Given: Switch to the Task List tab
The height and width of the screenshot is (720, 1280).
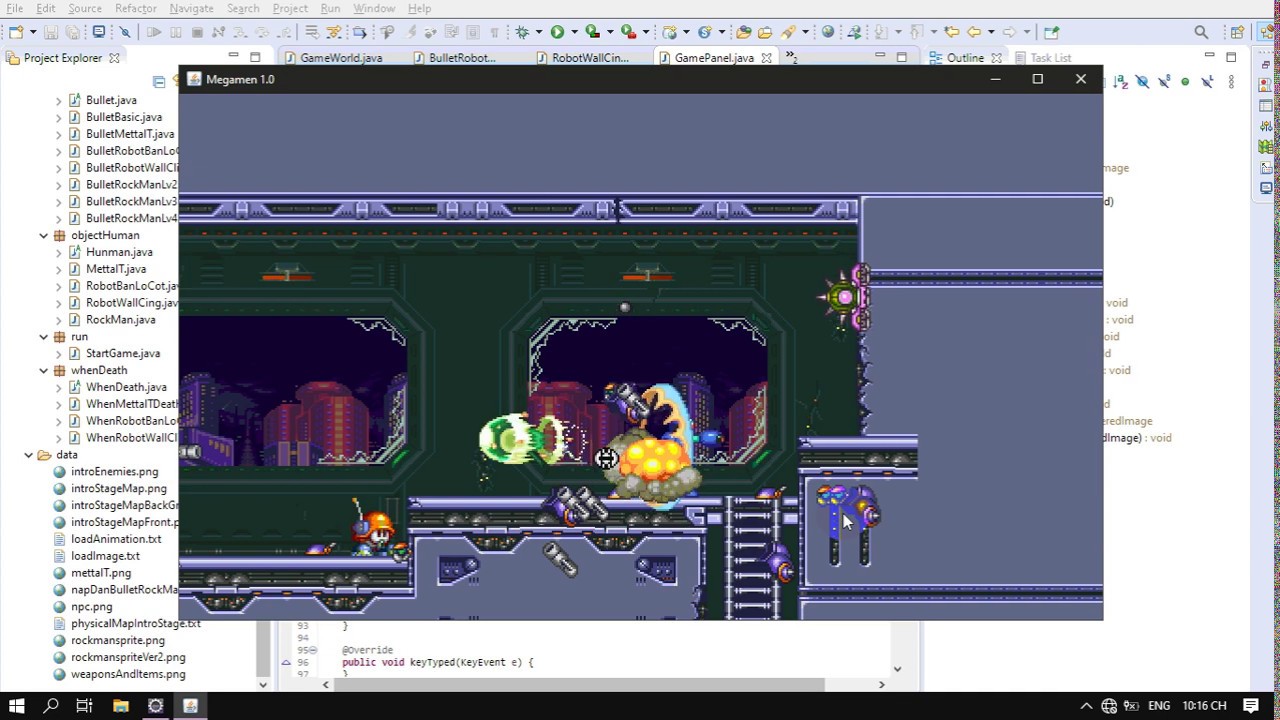Looking at the screenshot, I should pos(1041,58).
